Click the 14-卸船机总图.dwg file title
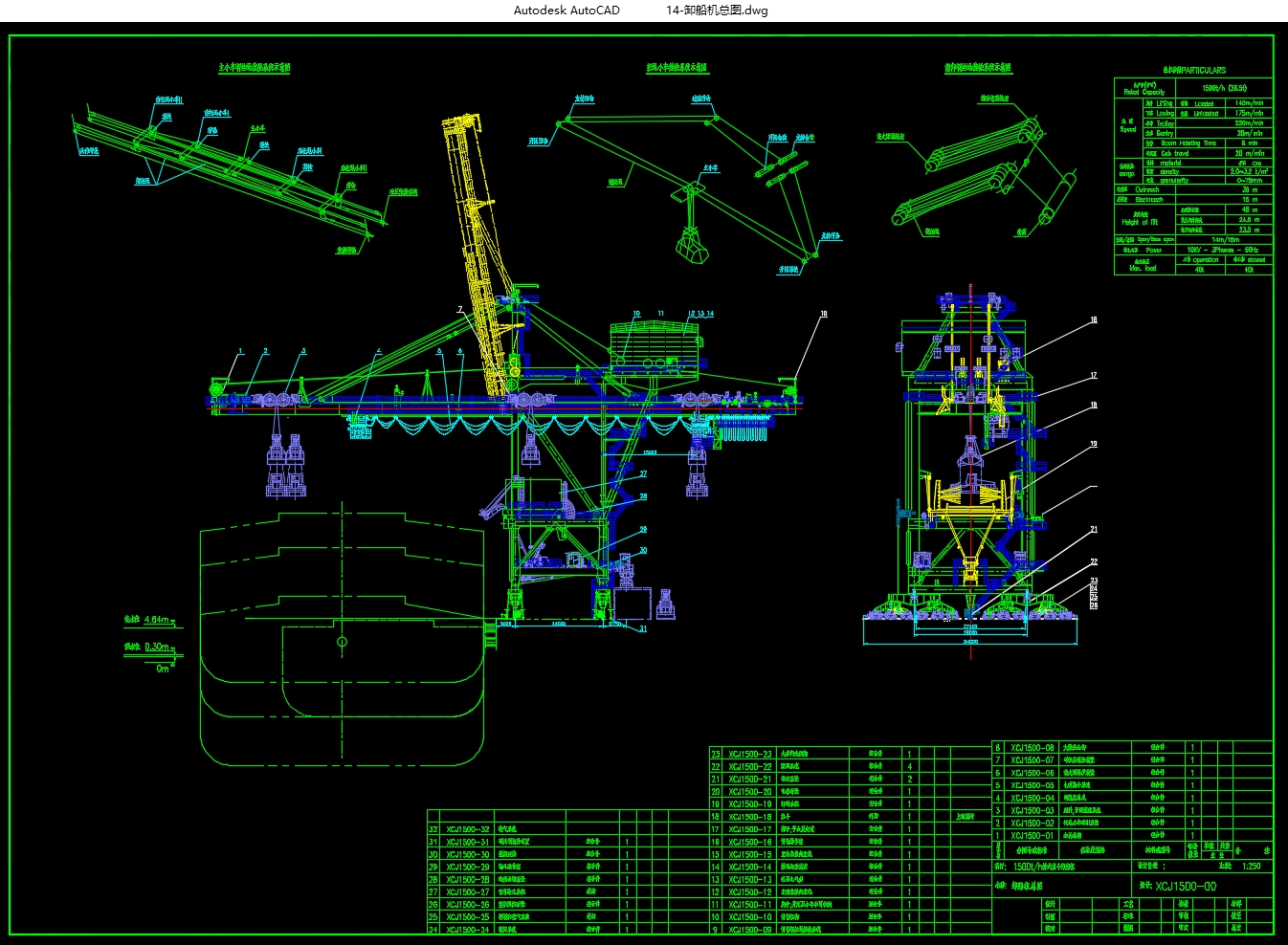Screen dimensions: 1288x945 (717, 11)
